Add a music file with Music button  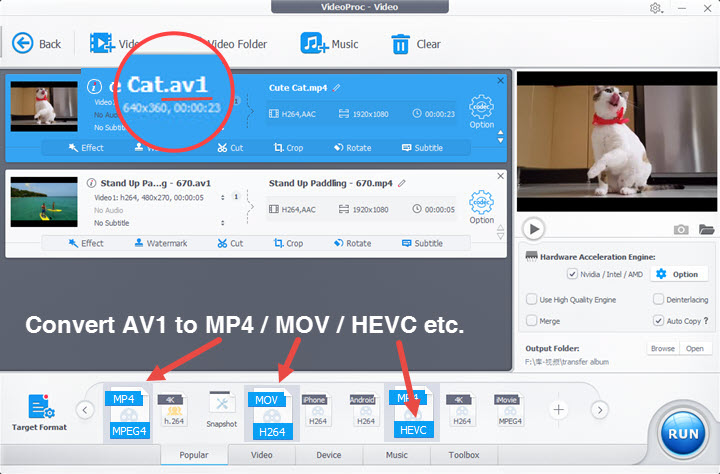tap(329, 44)
